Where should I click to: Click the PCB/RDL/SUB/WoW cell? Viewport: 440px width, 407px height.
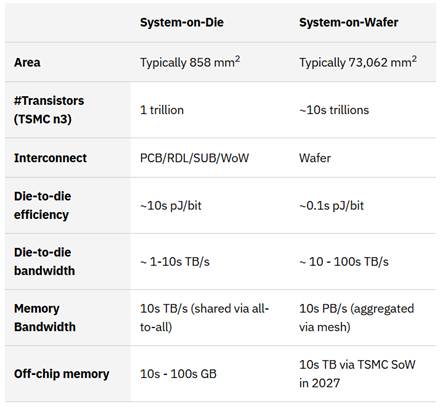click(x=194, y=158)
